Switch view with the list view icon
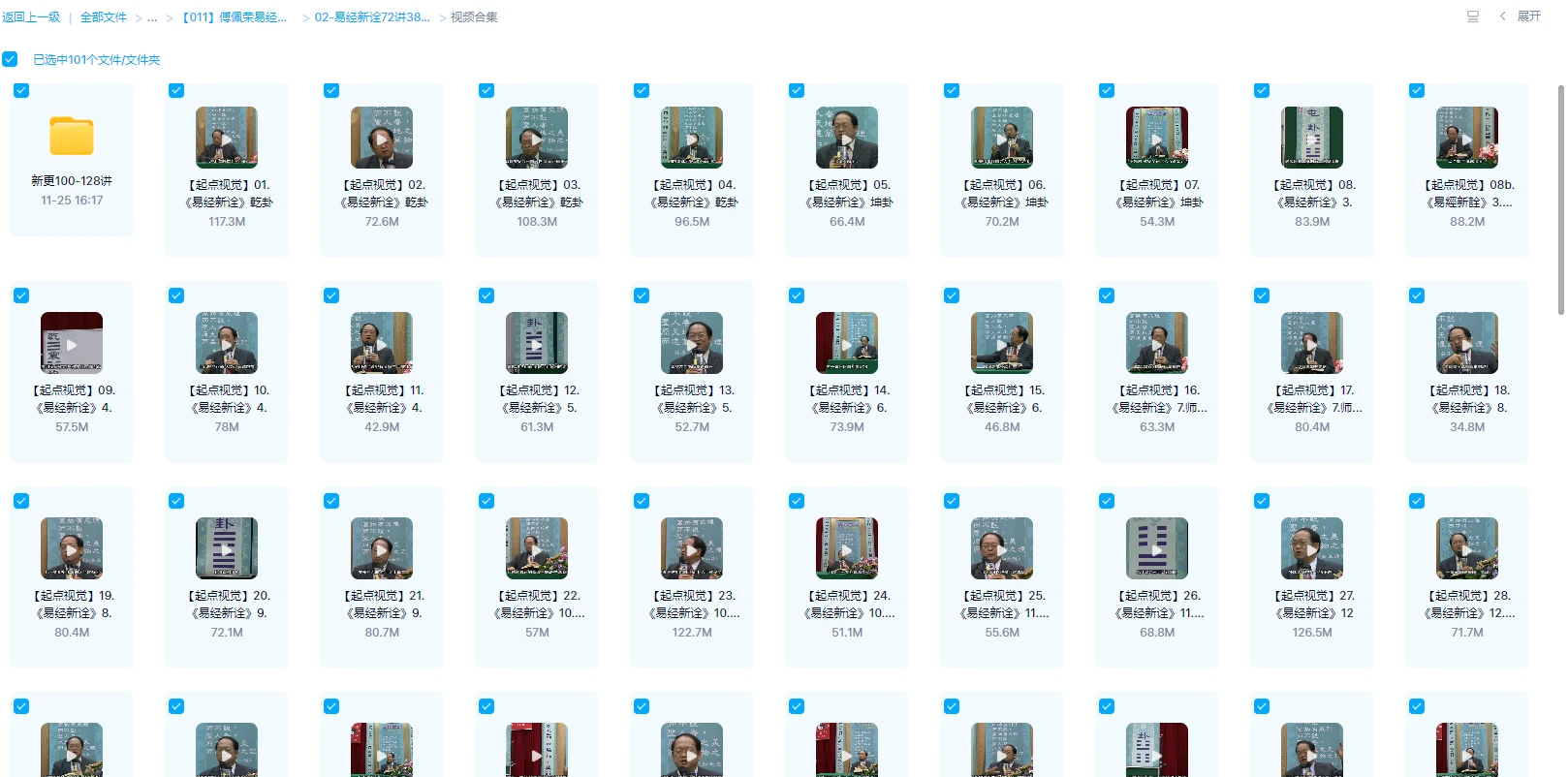 (1473, 16)
